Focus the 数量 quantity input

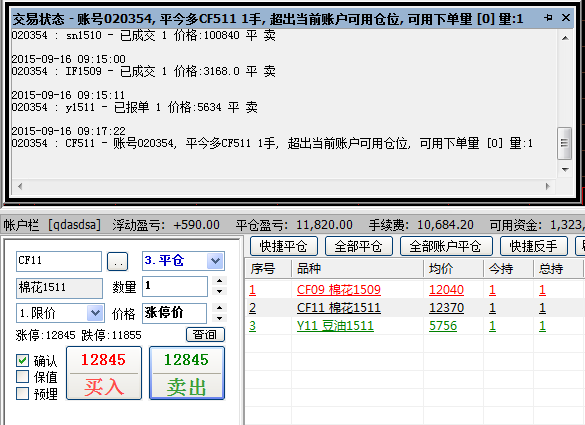[x=175, y=286]
